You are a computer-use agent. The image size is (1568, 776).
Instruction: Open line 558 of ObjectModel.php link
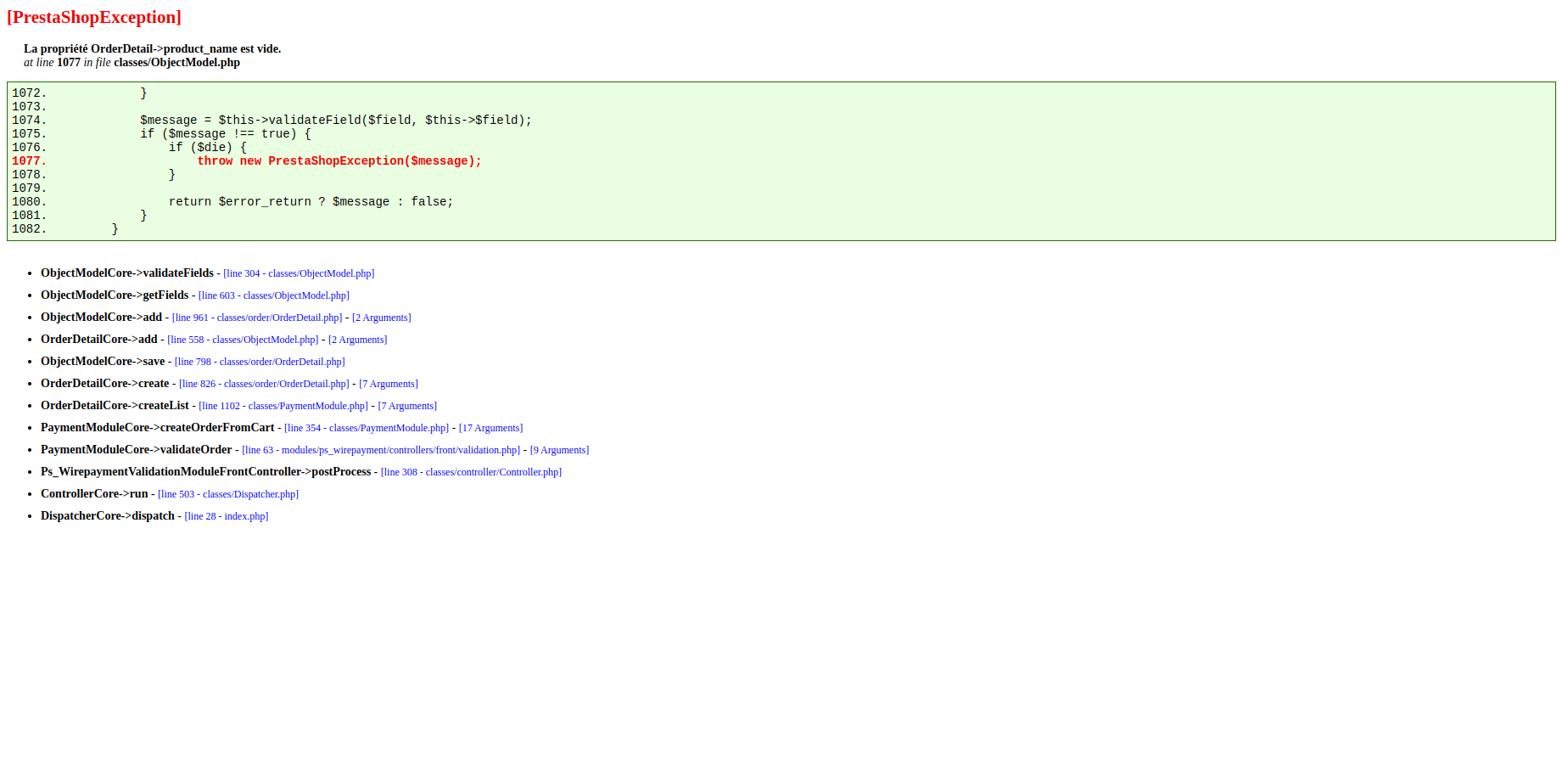(x=243, y=340)
